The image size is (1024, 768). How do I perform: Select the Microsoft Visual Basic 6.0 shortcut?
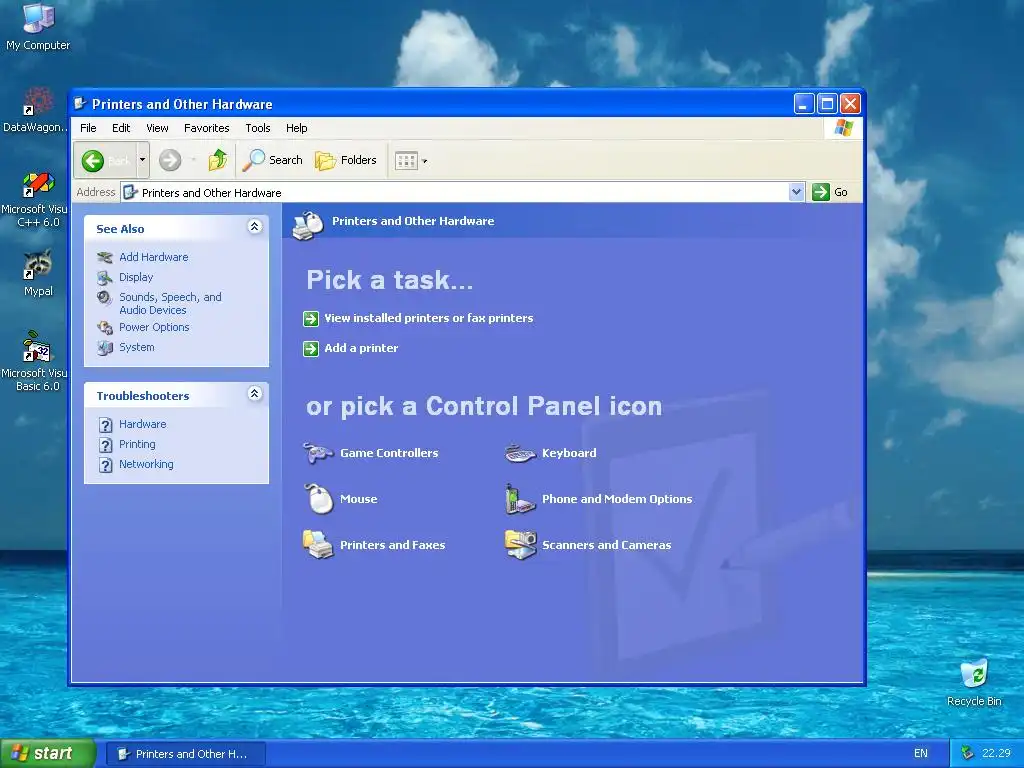[x=35, y=361]
